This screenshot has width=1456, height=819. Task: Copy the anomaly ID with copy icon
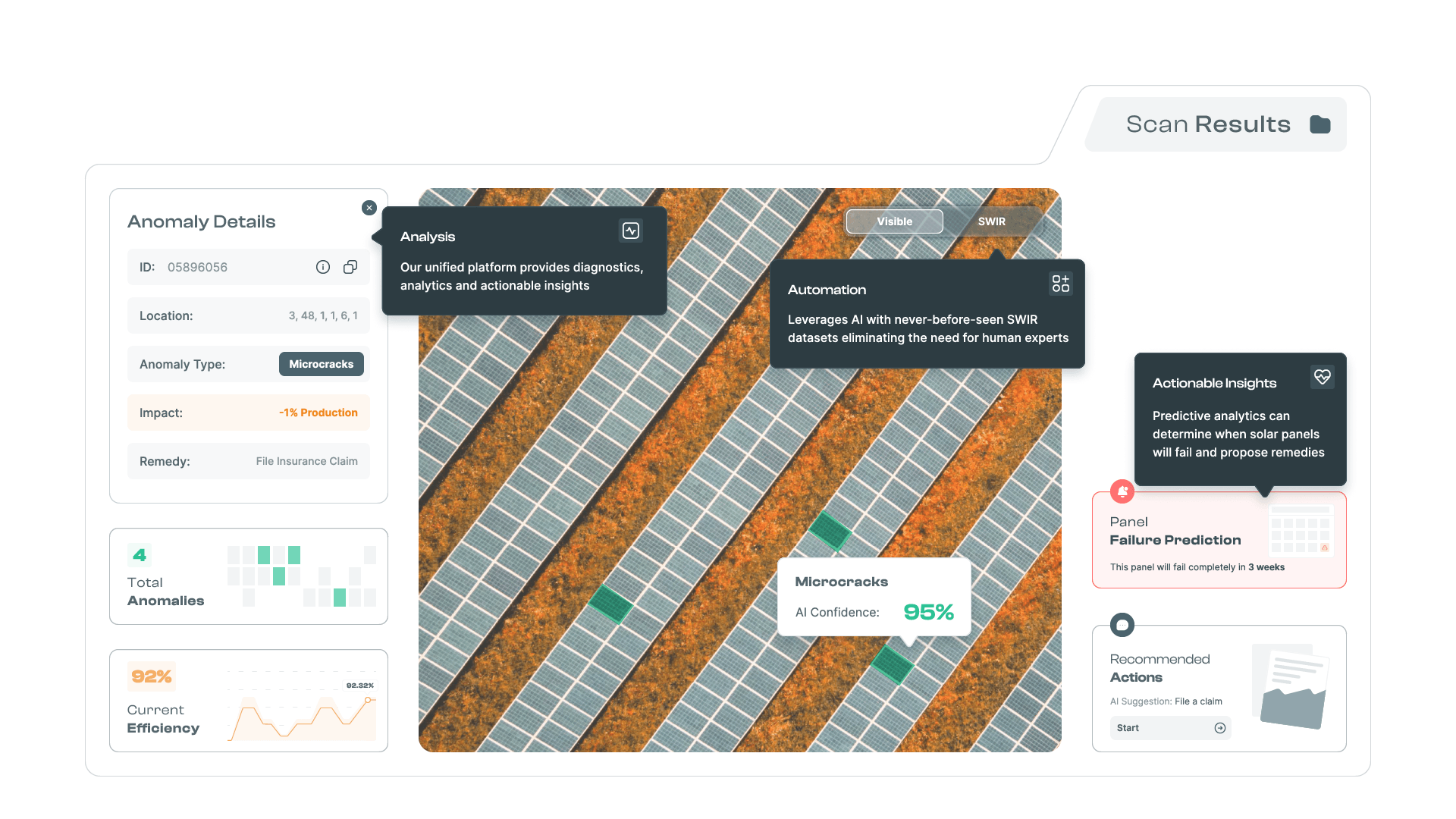(350, 267)
